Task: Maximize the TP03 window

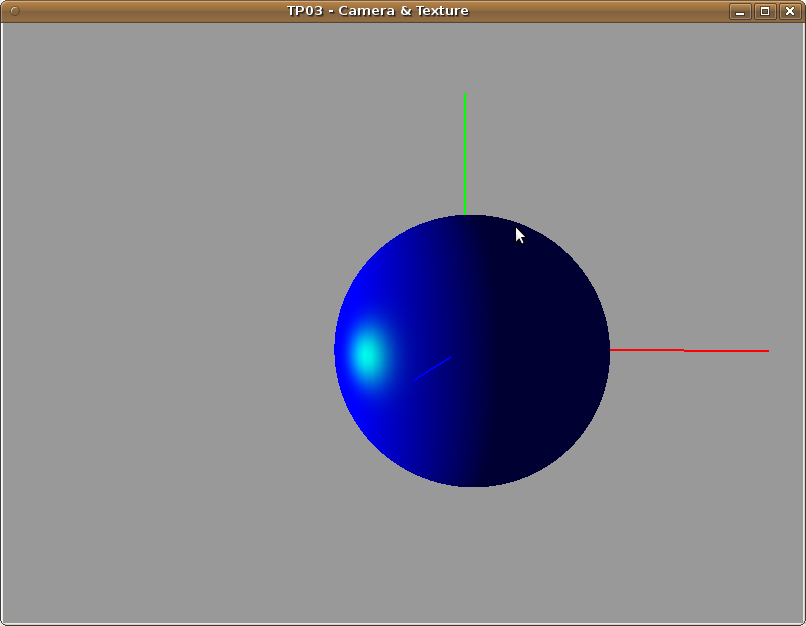Action: [x=765, y=11]
